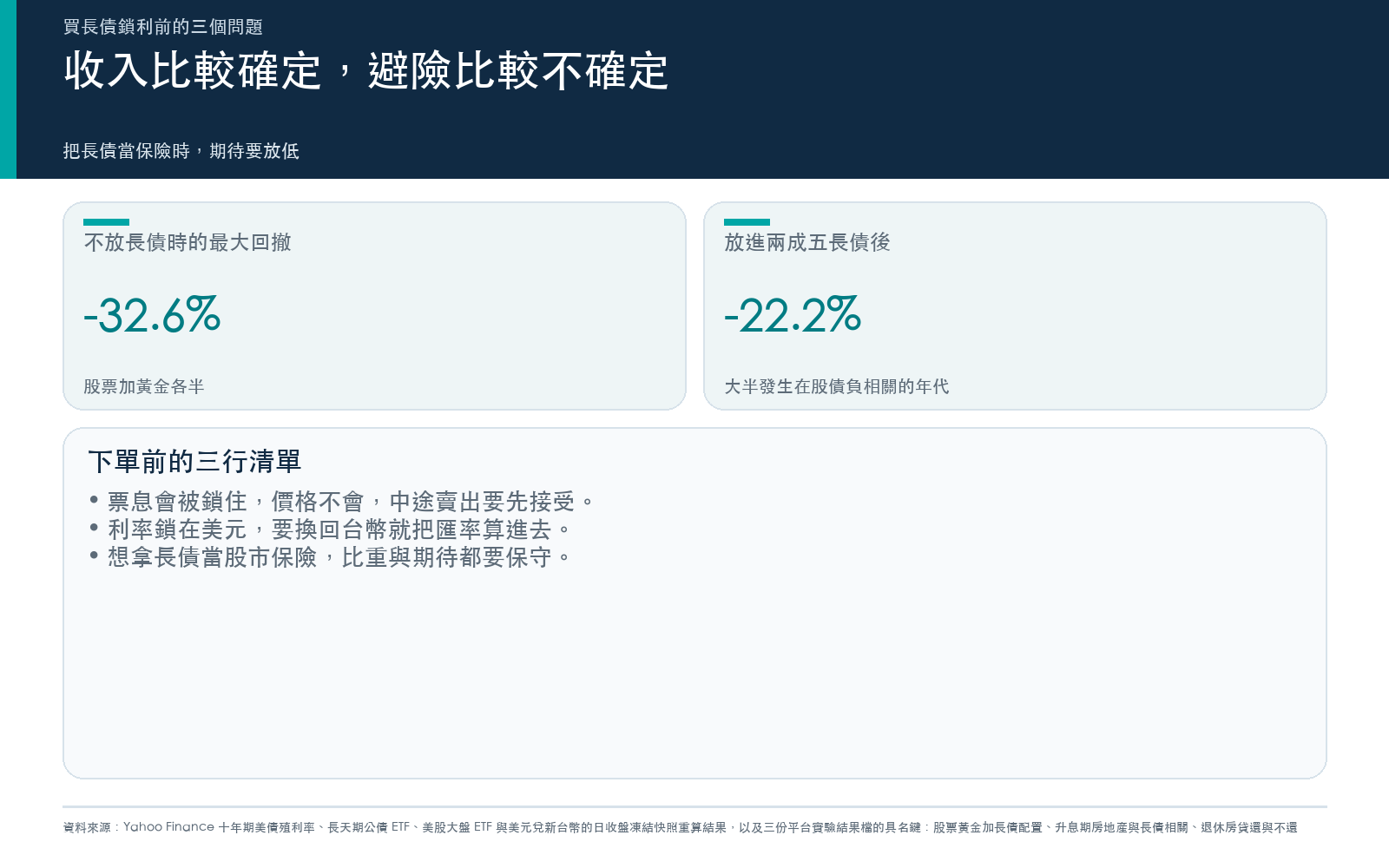Viewport: 1389px width, 868px height.
Task: Select the label 放進兩成五長債後
Action: pos(807,242)
